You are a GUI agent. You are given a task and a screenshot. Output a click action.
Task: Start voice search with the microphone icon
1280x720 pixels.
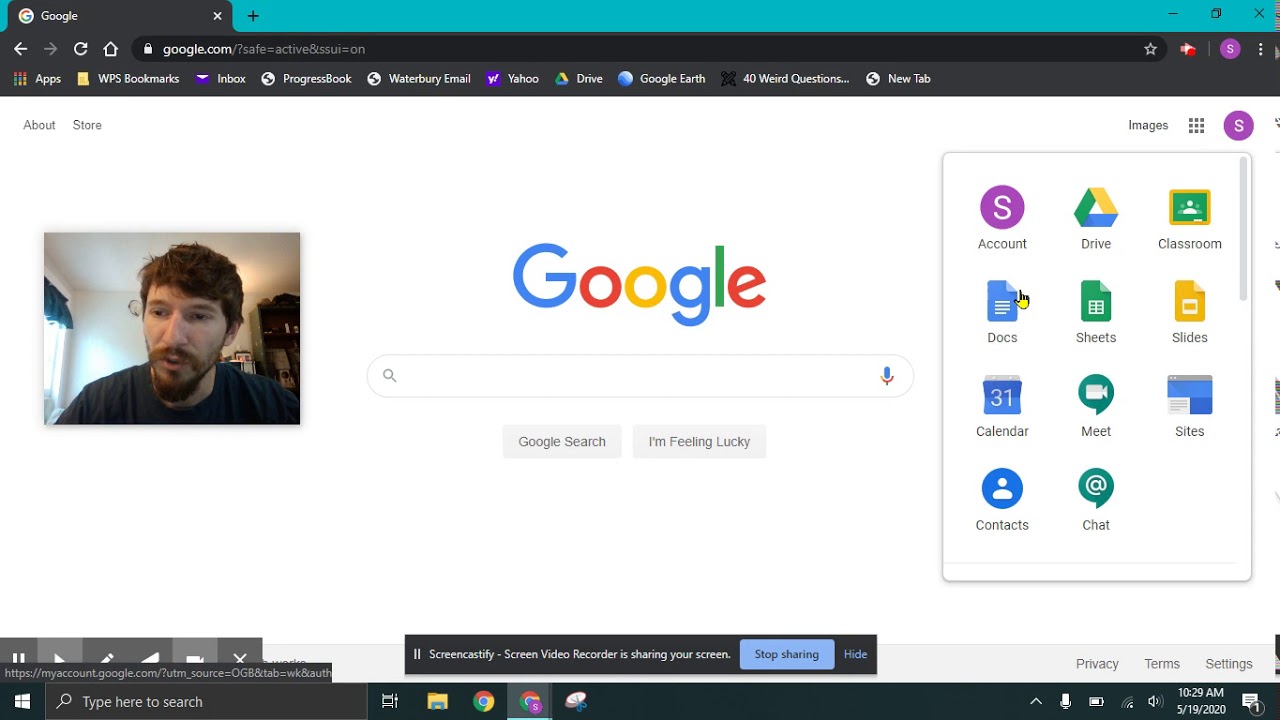coord(886,376)
